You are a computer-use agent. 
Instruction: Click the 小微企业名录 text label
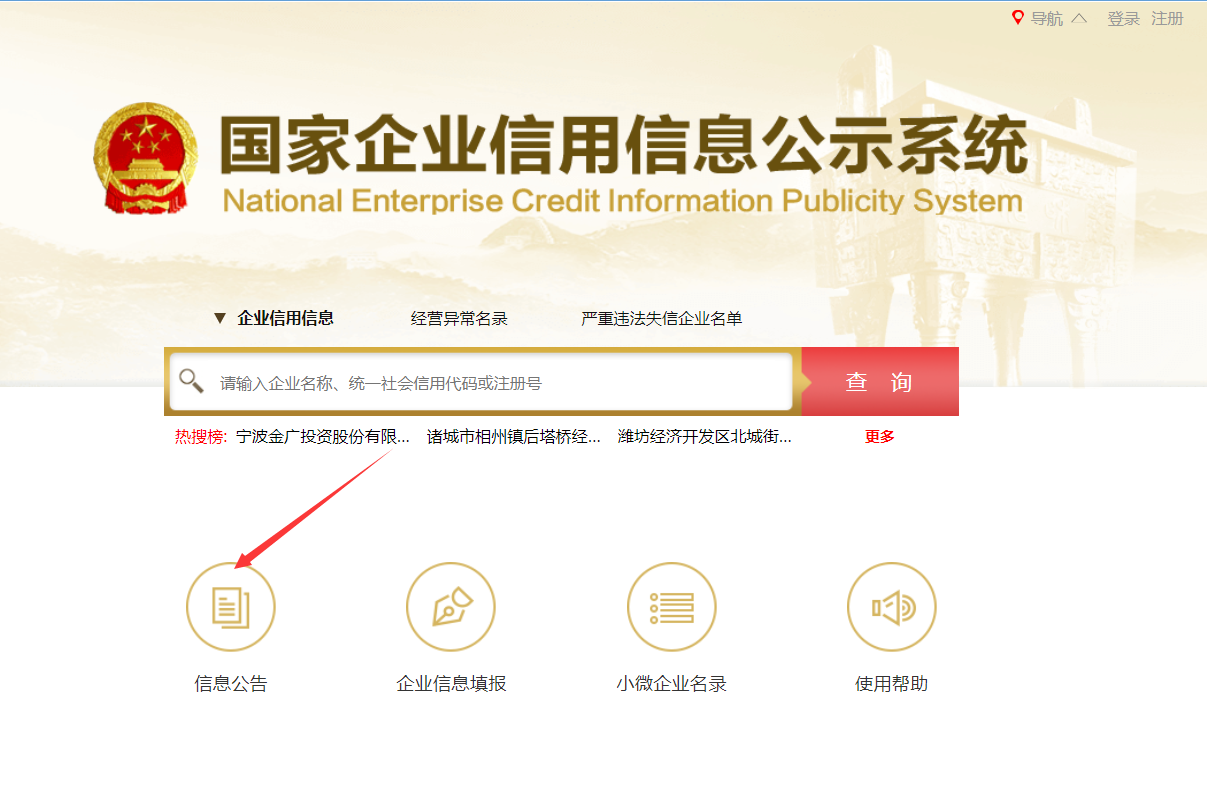[671, 684]
